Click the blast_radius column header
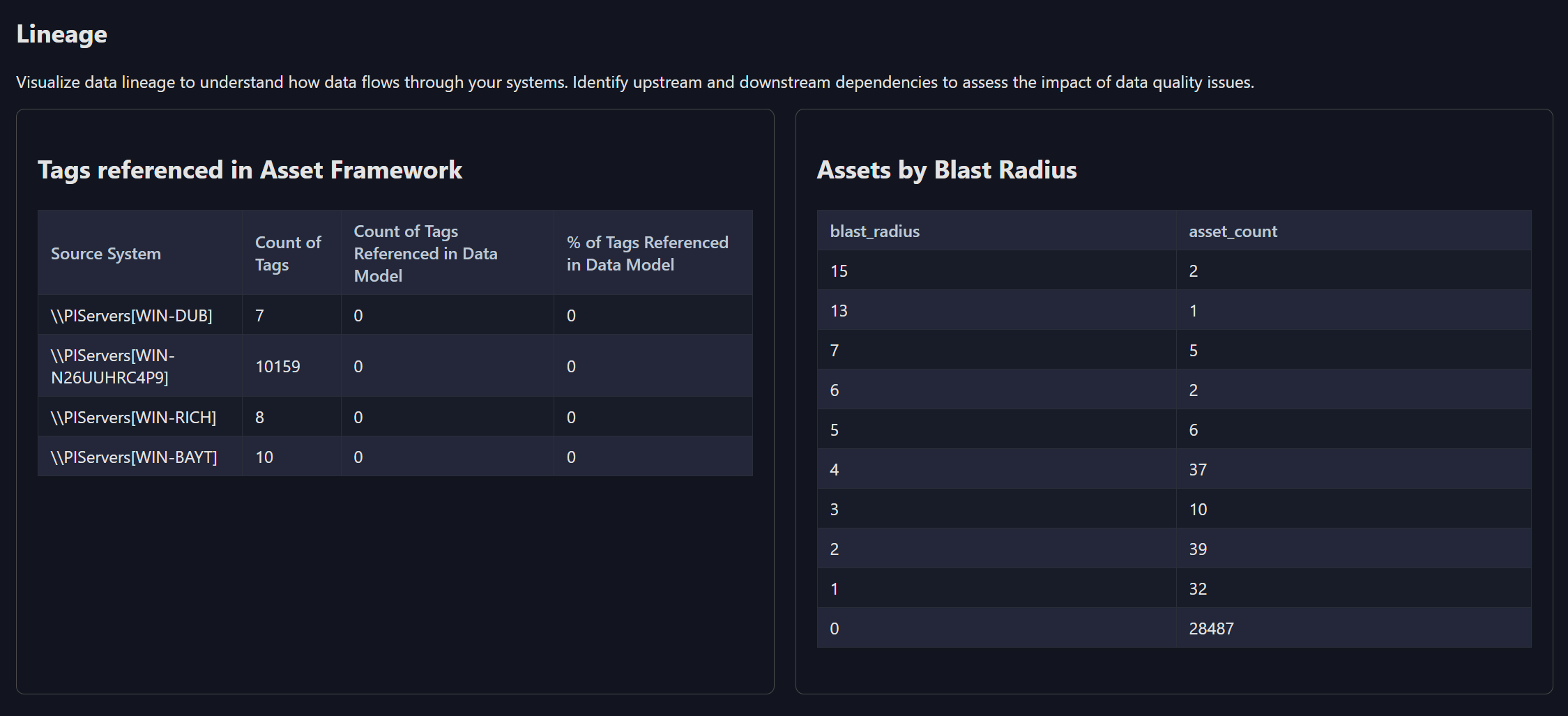This screenshot has width=1568, height=716. [875, 231]
